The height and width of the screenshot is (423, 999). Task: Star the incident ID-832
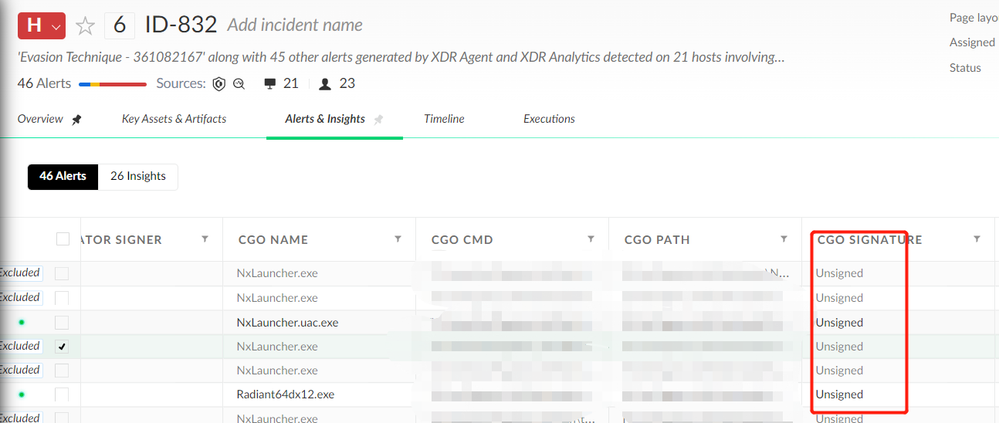coord(85,24)
